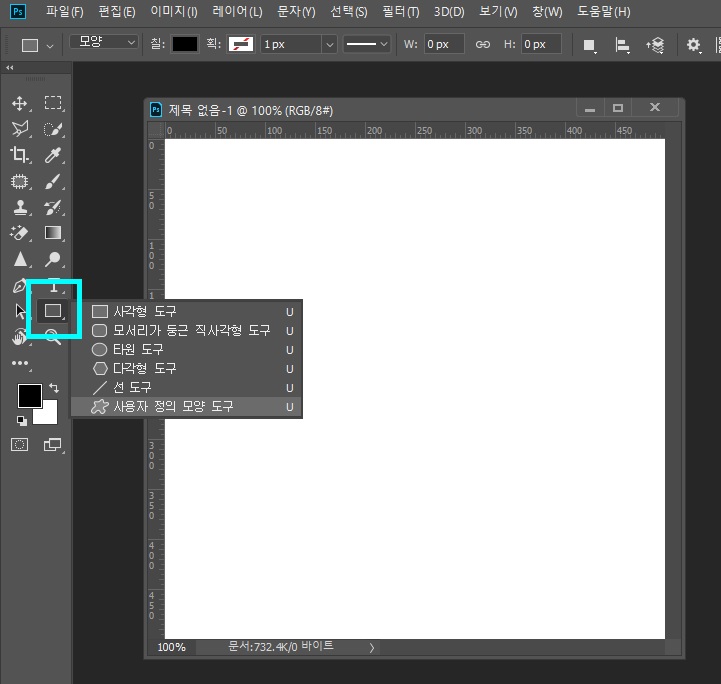Reset default foreground and background colors
The height and width of the screenshot is (684, 721).
tap(21, 420)
